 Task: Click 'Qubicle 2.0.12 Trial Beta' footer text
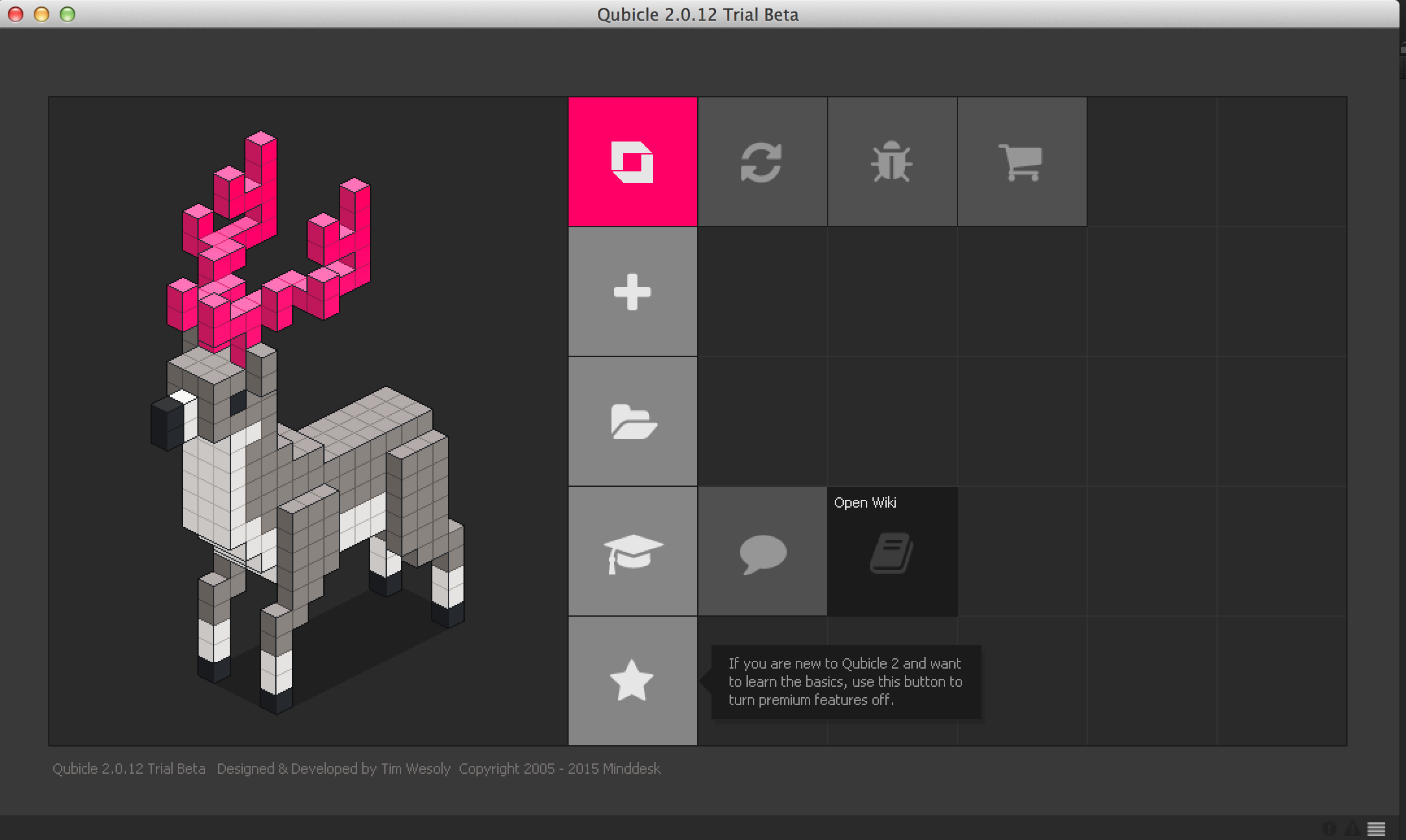coord(129,769)
